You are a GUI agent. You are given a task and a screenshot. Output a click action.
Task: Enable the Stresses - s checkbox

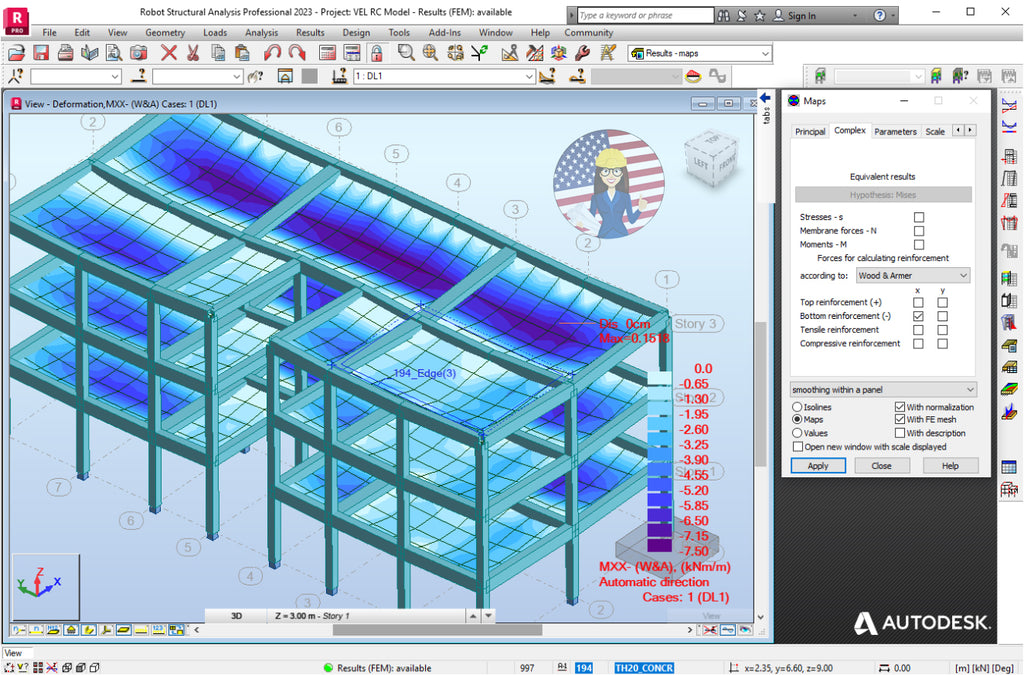[x=919, y=216]
